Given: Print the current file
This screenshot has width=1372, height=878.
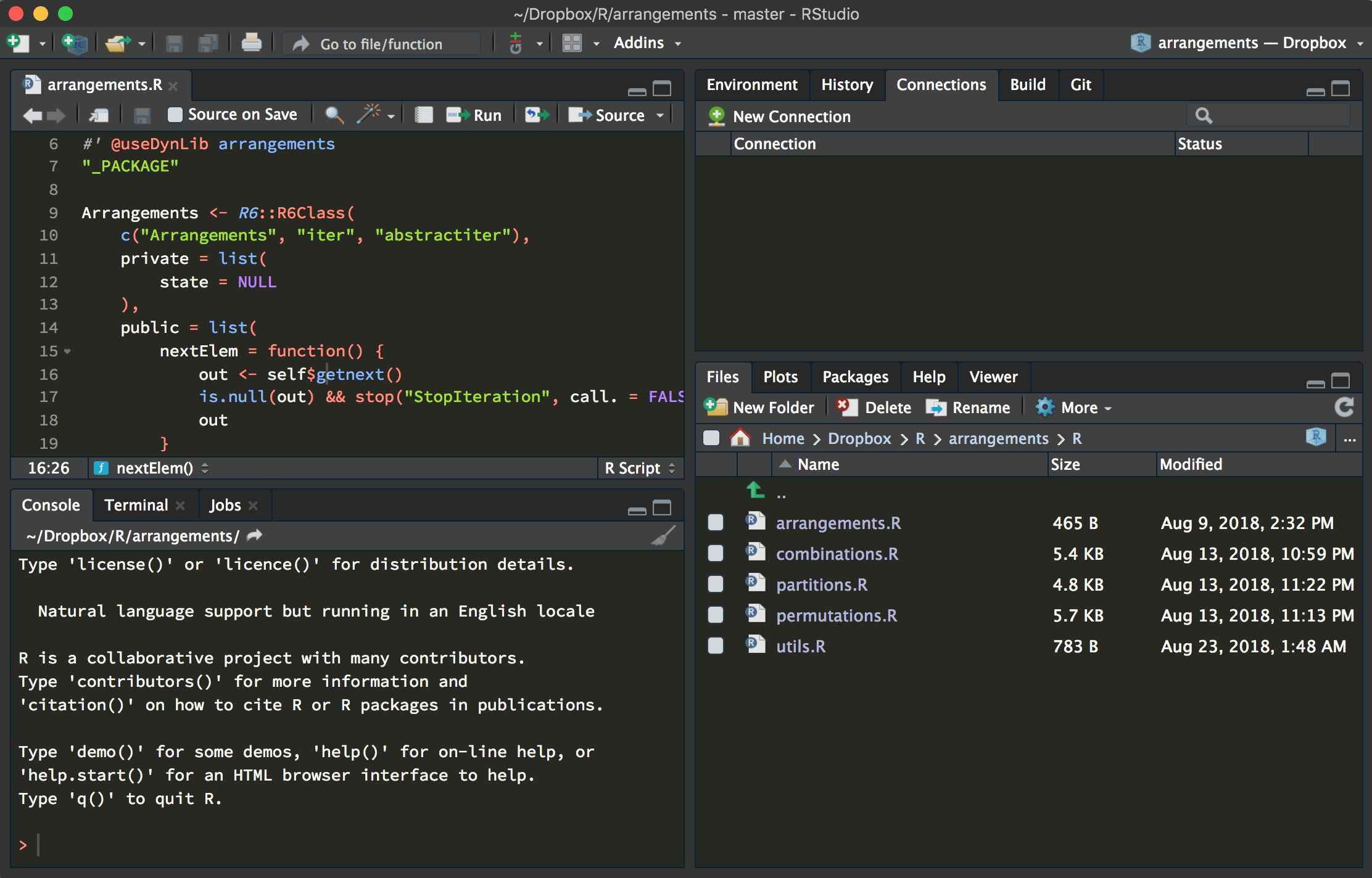Looking at the screenshot, I should click(x=252, y=43).
